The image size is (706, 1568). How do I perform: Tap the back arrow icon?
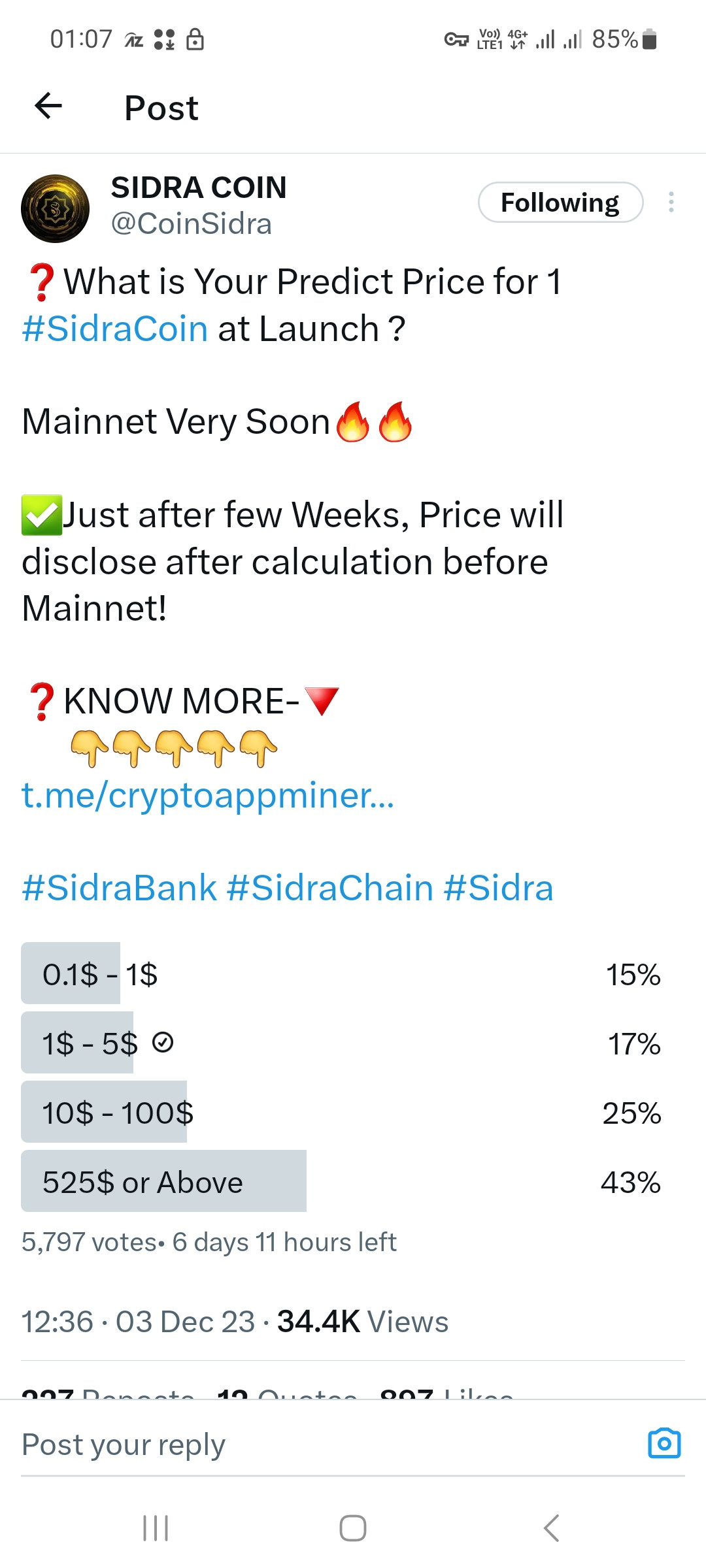(48, 106)
